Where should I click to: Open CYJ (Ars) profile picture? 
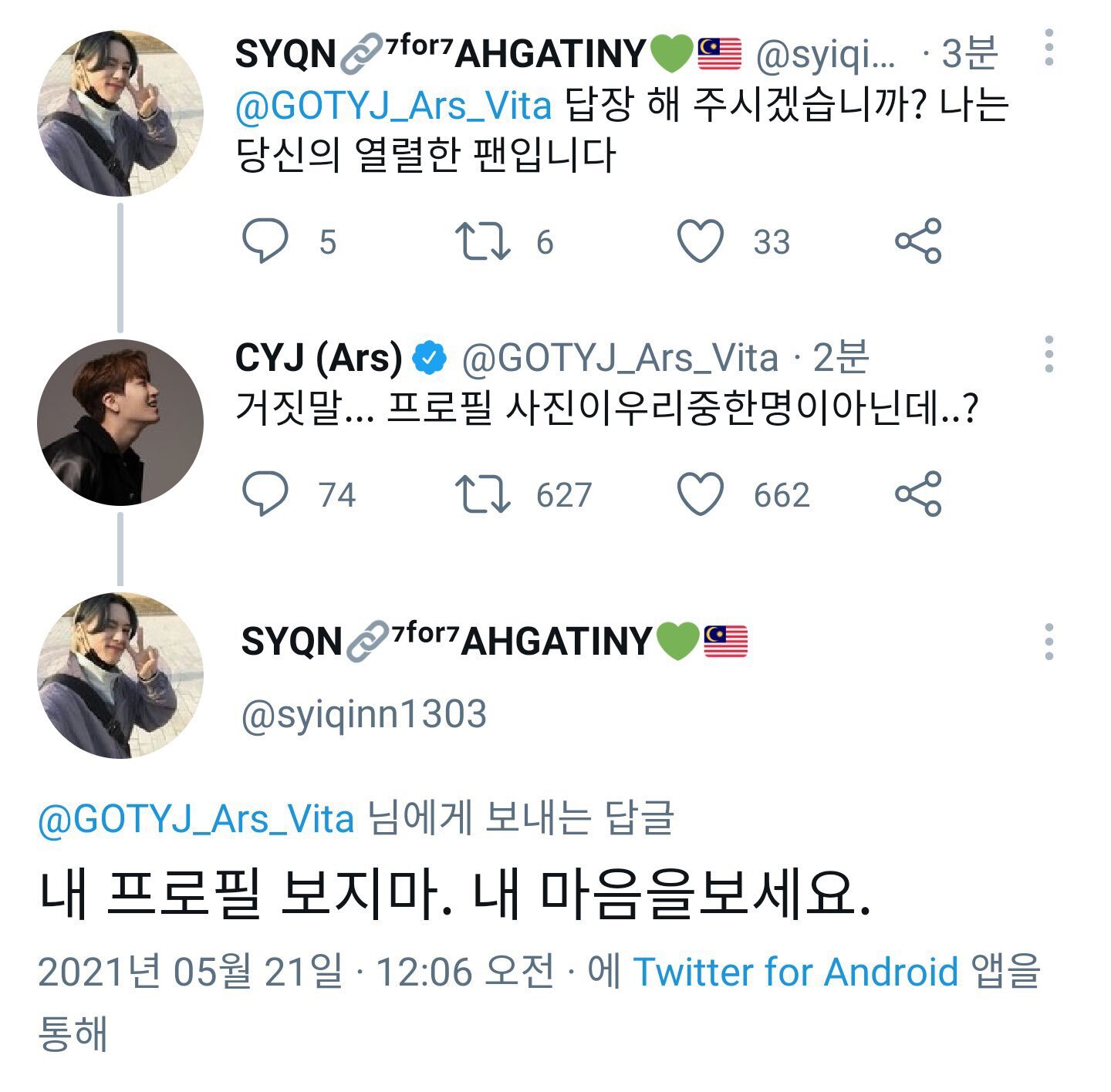click(x=120, y=423)
